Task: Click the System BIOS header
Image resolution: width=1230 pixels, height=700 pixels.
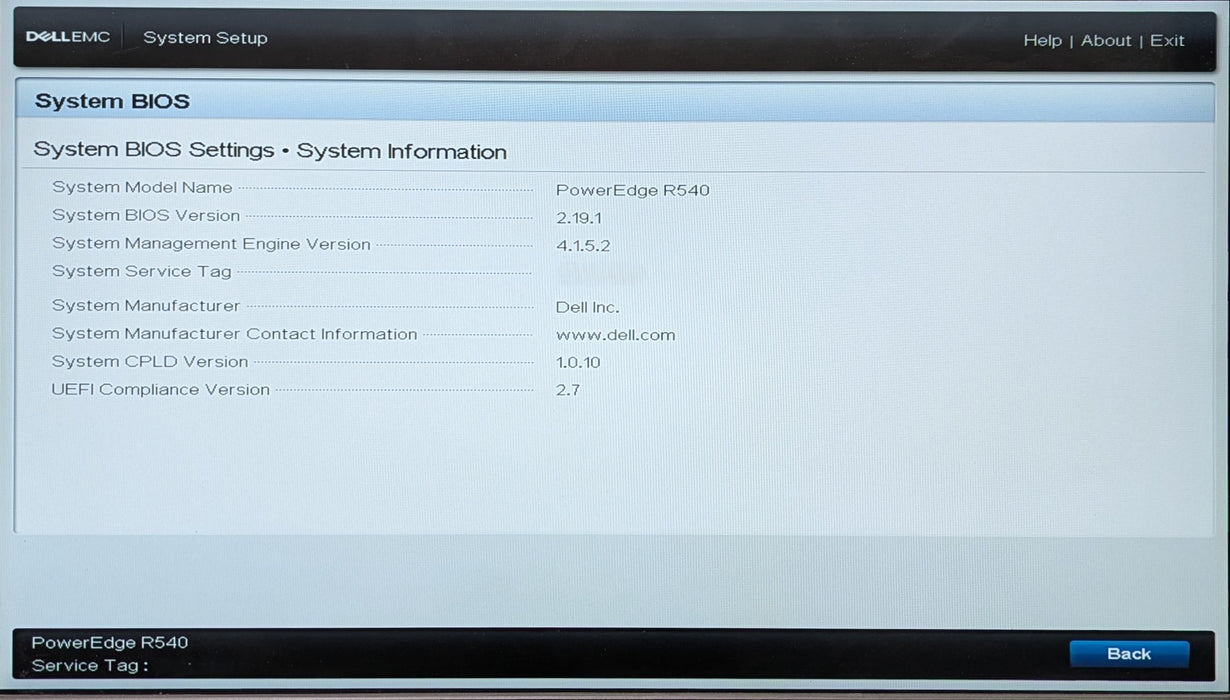Action: (x=112, y=101)
